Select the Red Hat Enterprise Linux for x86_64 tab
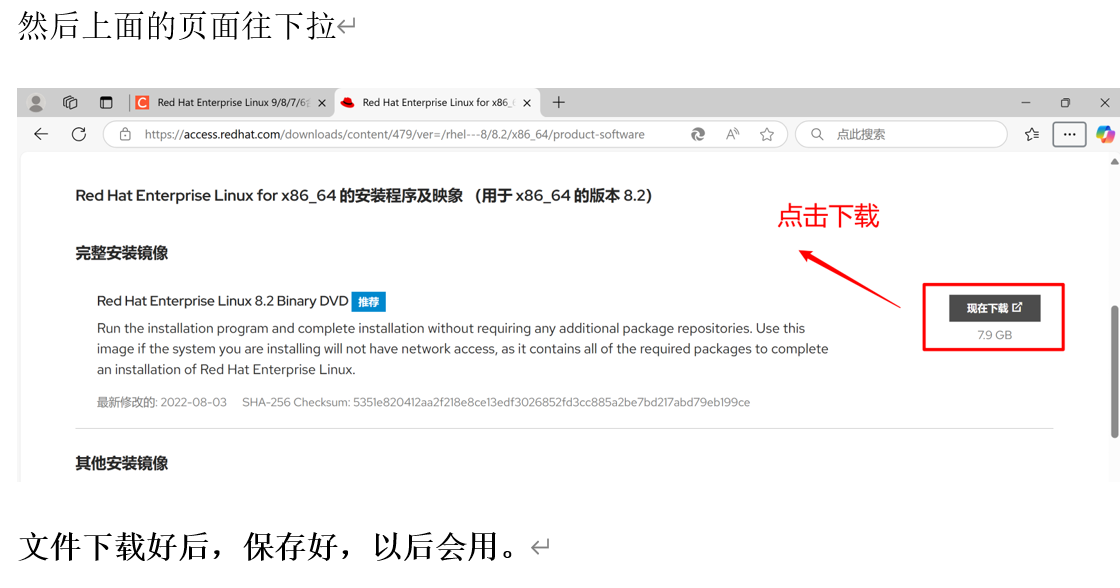The image size is (1120, 588). pyautogui.click(x=436, y=103)
